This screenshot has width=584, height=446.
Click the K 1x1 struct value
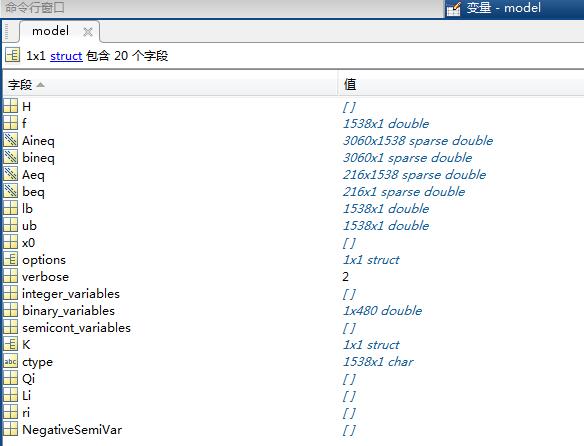pyautogui.click(x=371, y=345)
